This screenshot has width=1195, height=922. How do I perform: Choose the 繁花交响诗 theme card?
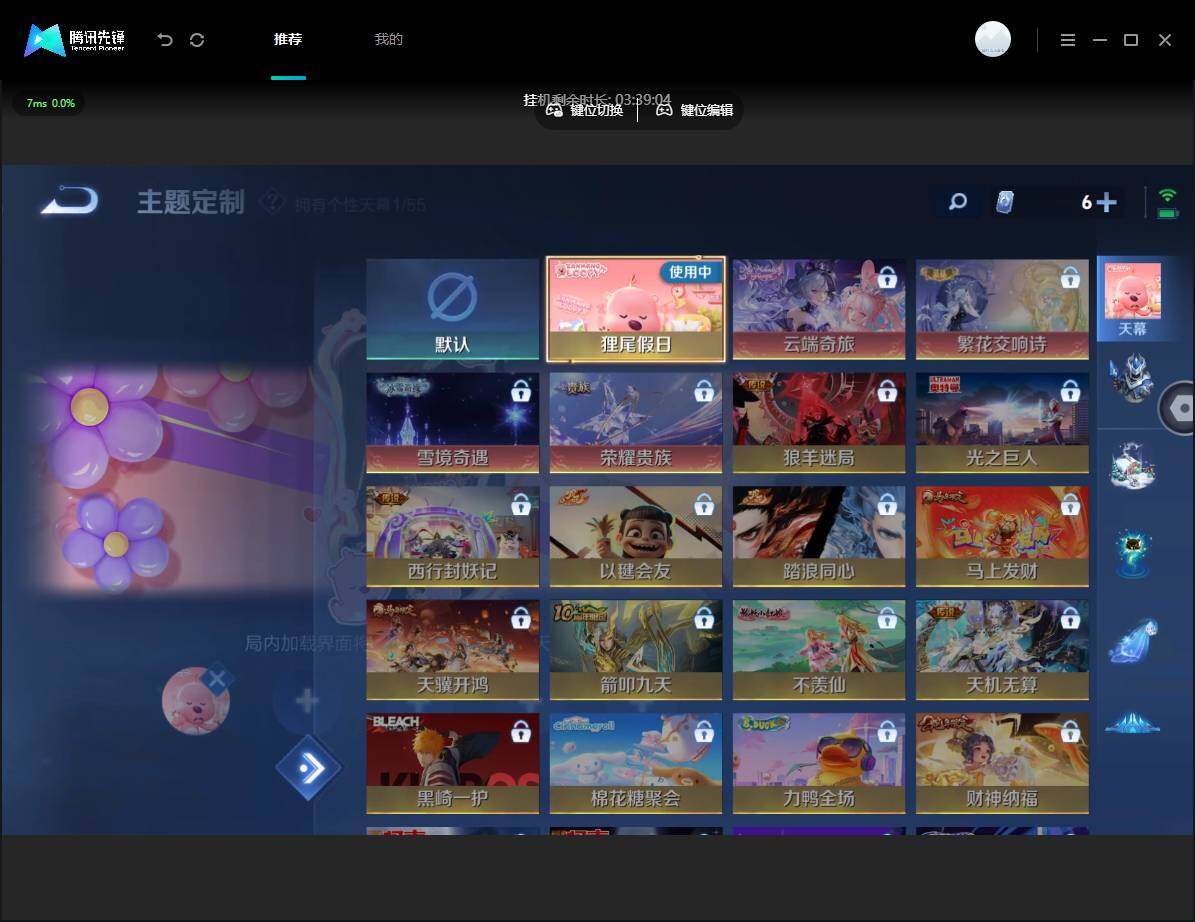tap(1002, 309)
